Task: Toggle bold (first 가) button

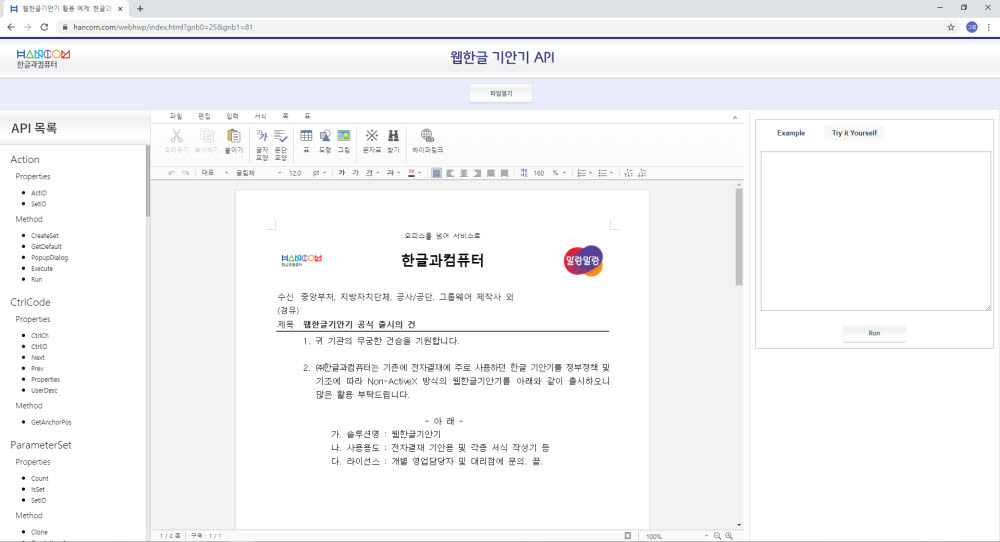Action: pos(341,173)
